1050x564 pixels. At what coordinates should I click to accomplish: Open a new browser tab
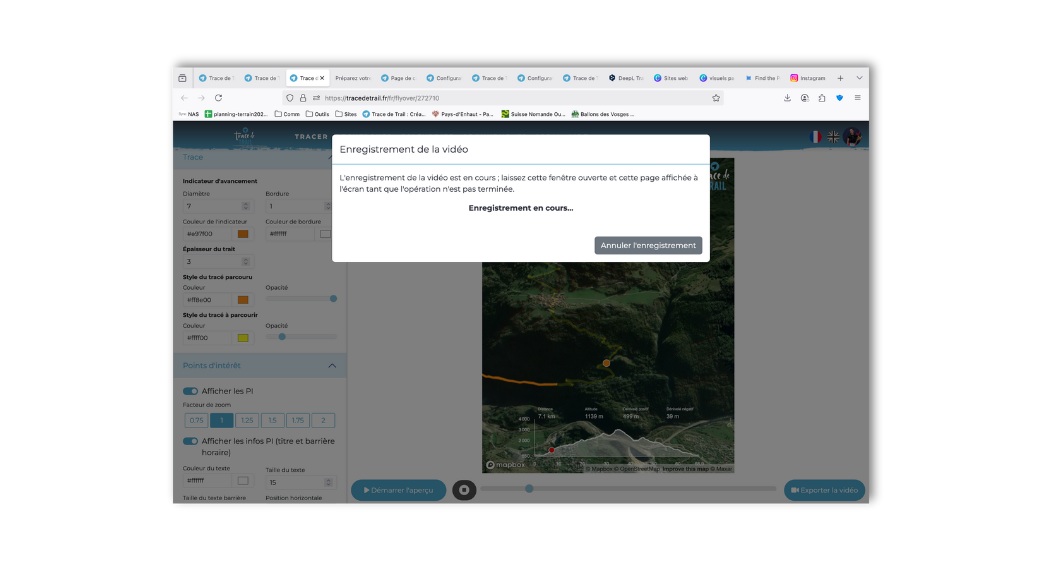coord(840,78)
